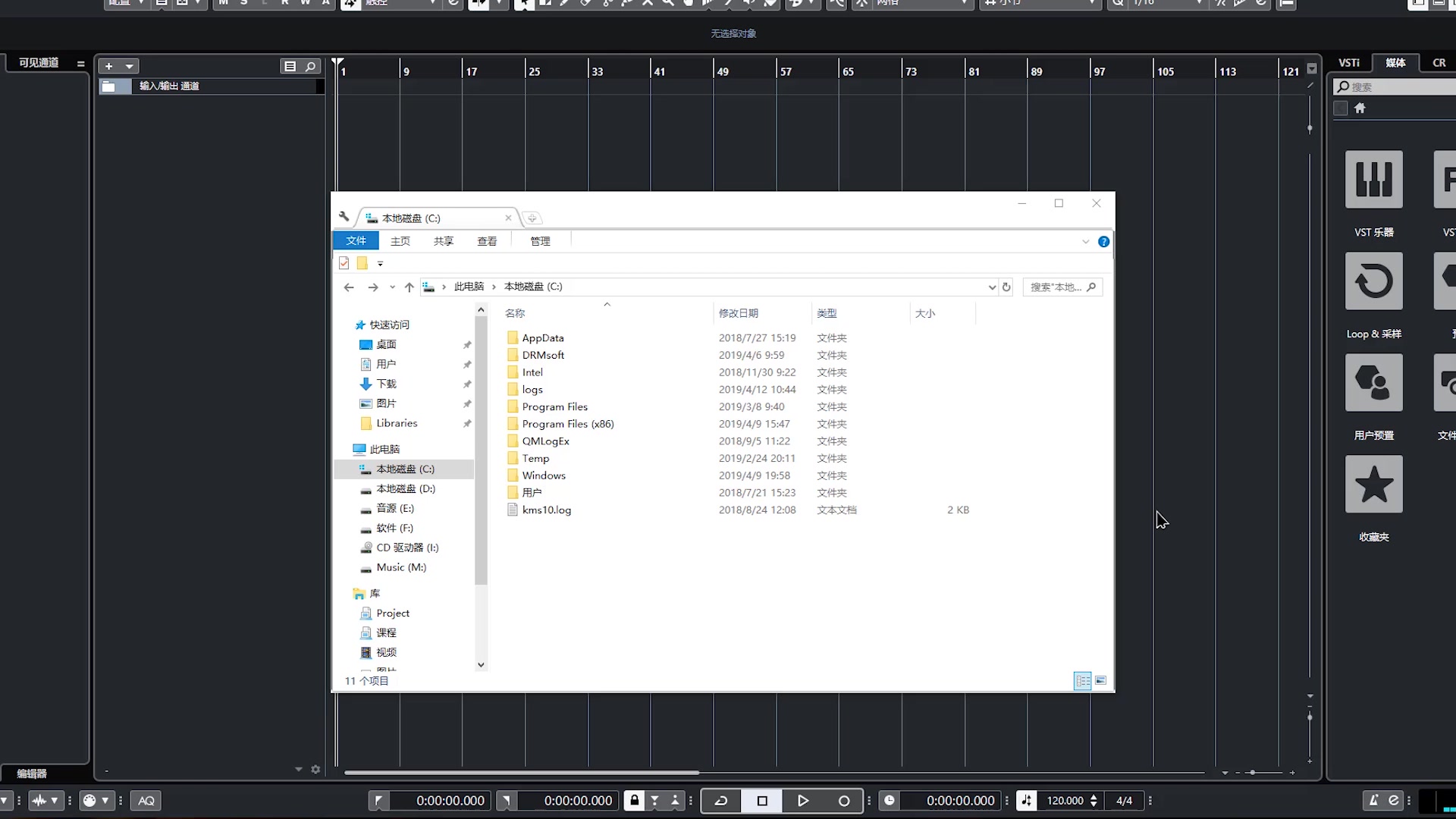1456x819 pixels.
Task: Click the Record transport button
Action: pos(843,801)
